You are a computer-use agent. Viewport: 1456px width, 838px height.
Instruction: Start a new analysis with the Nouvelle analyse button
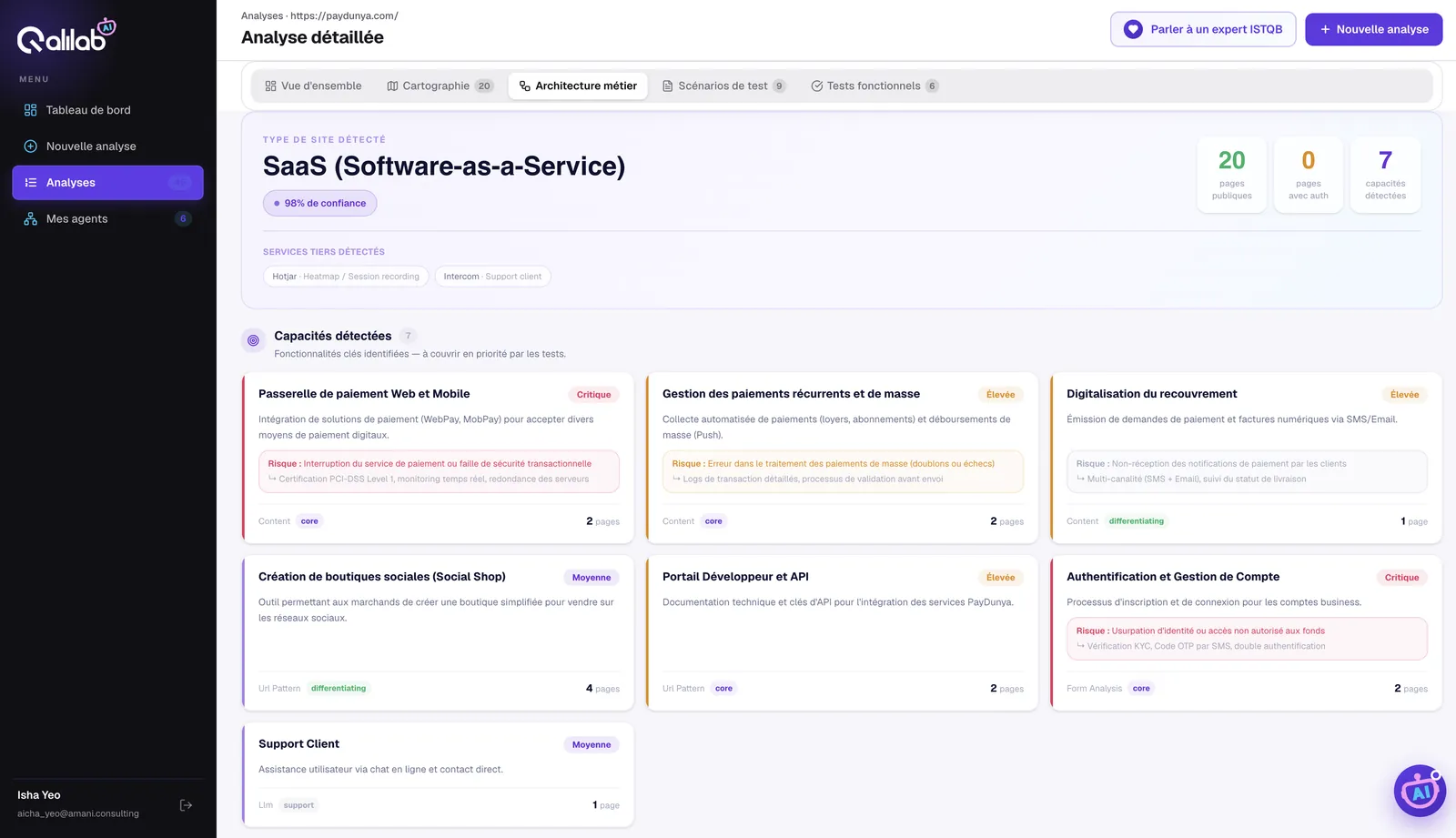(x=1373, y=29)
